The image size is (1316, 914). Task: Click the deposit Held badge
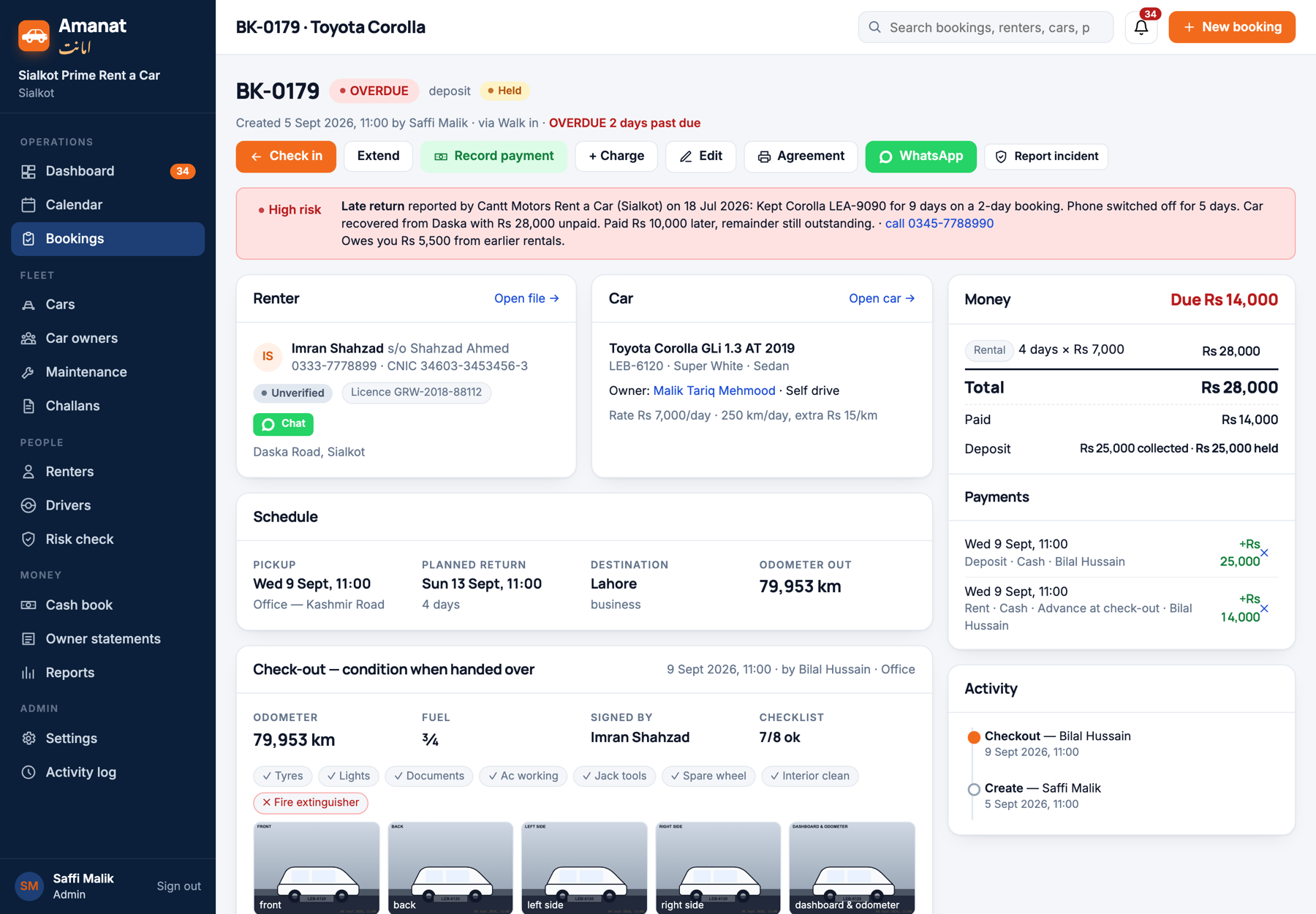(x=504, y=91)
